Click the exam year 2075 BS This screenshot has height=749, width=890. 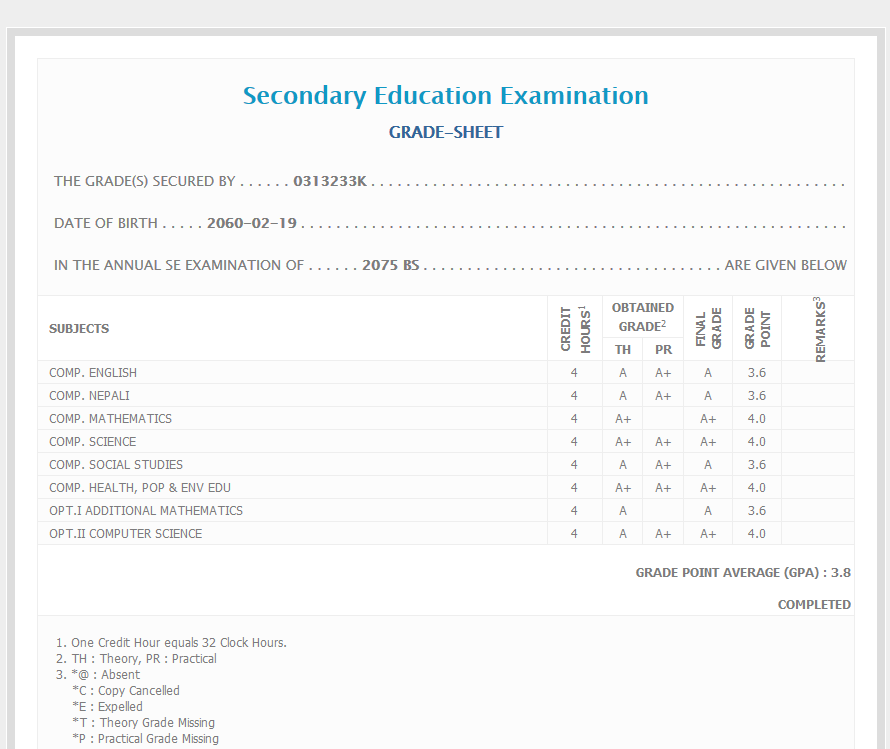390,265
